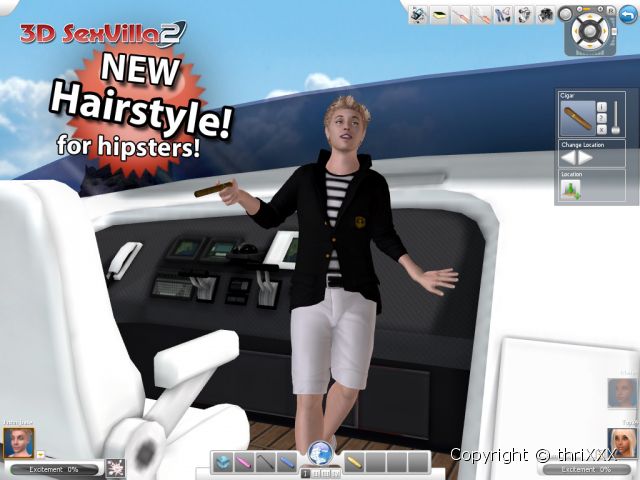Click the x button in Cigar panel
This screenshot has height=480, width=640.
602,130
